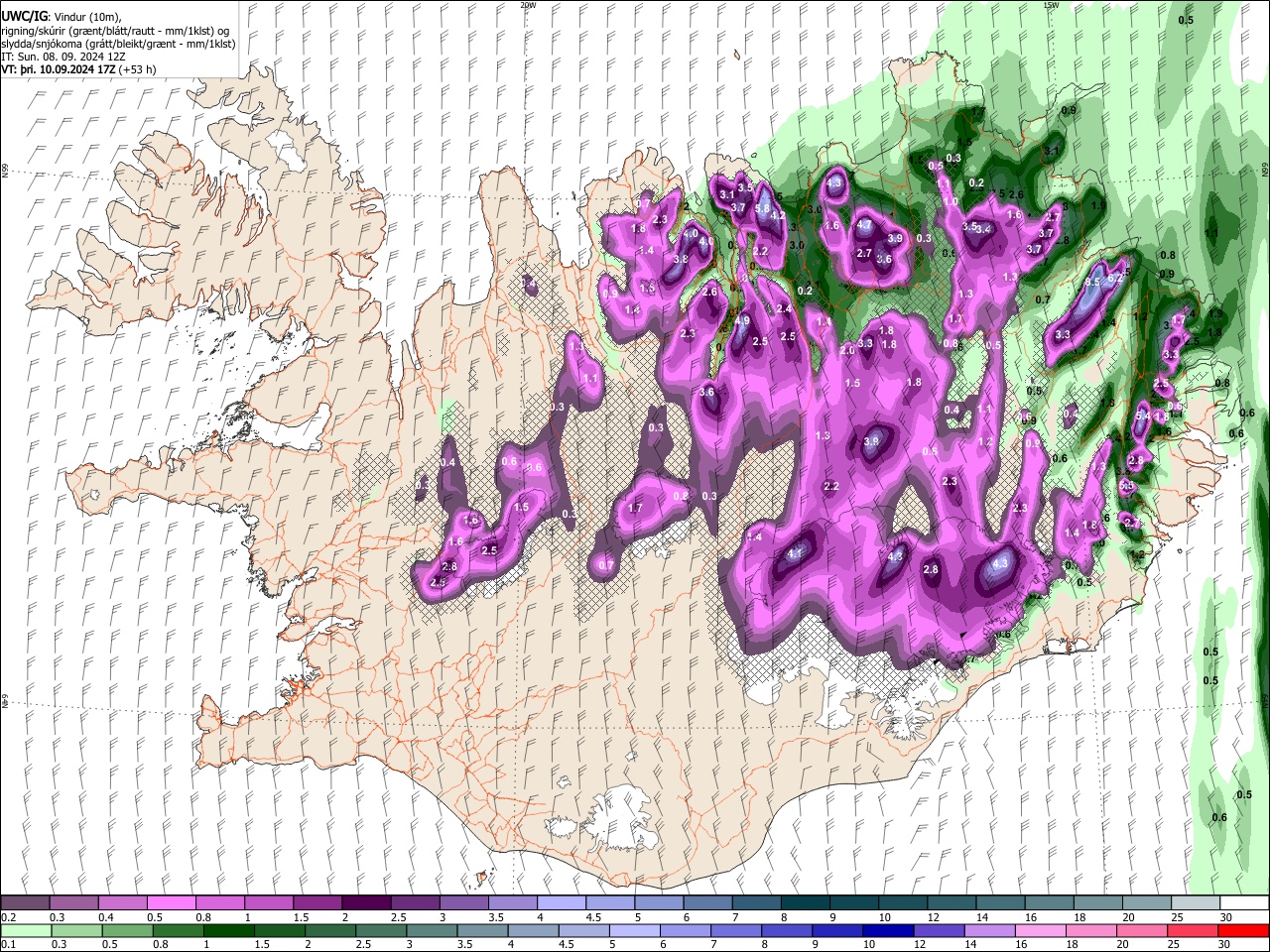Click the '15W' longitude label on the top edge
This screenshot has width=1270, height=952.
pos(1051,5)
